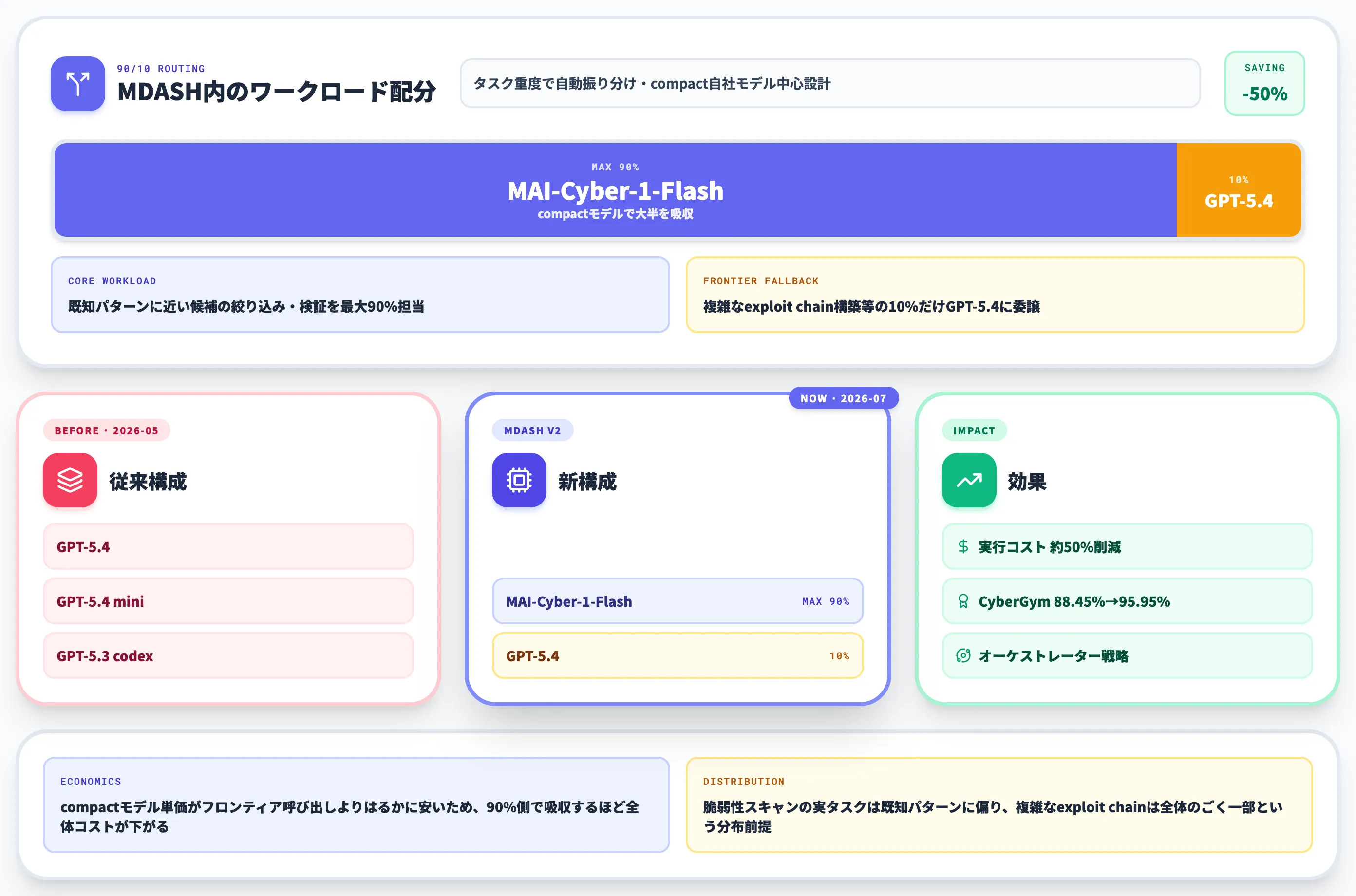Viewport: 1356px width, 896px height.
Task: Open the FRONTIER FALLBACK card
Action: coord(996,294)
